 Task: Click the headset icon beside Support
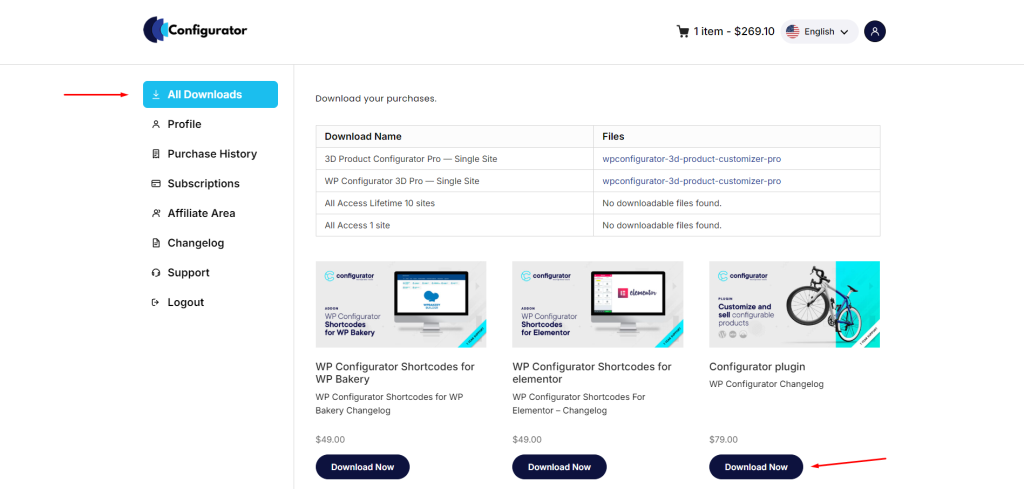click(x=155, y=273)
